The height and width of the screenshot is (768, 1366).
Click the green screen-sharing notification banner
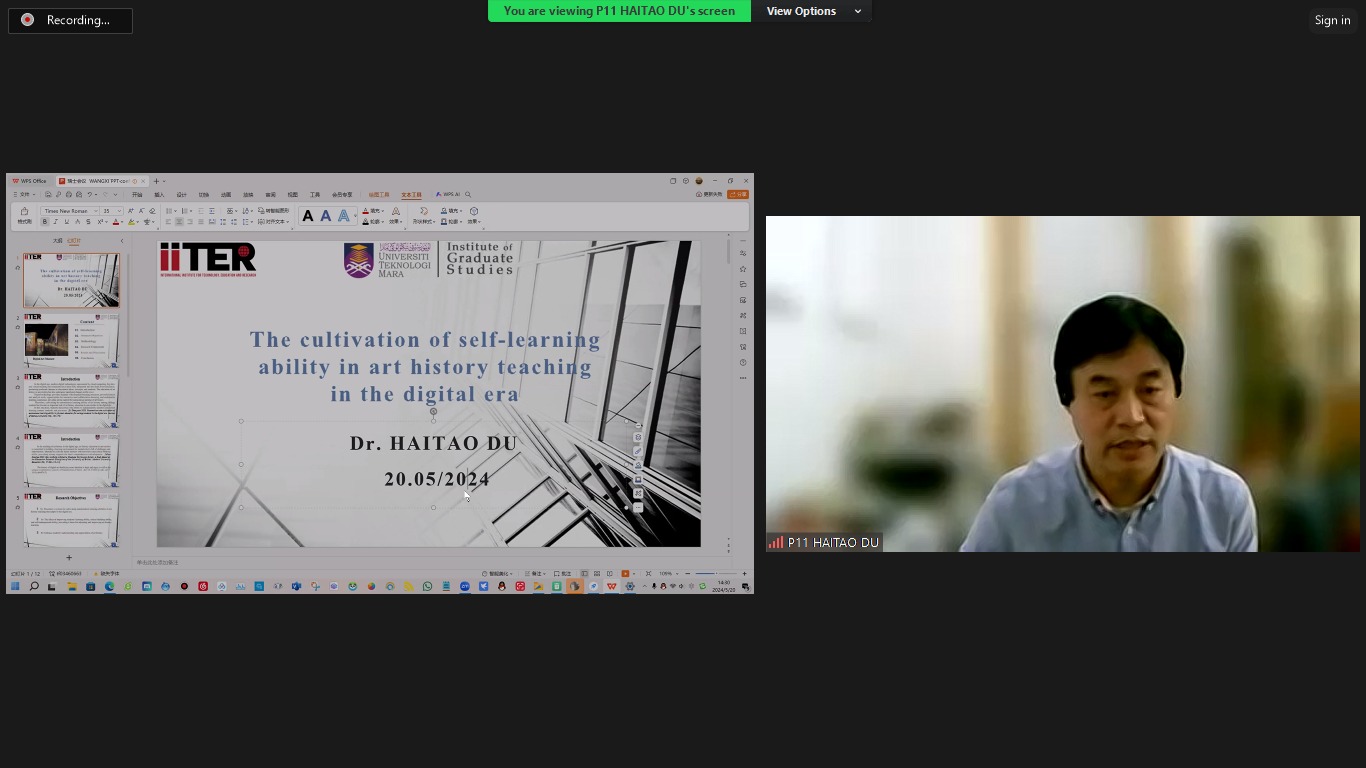[x=619, y=11]
